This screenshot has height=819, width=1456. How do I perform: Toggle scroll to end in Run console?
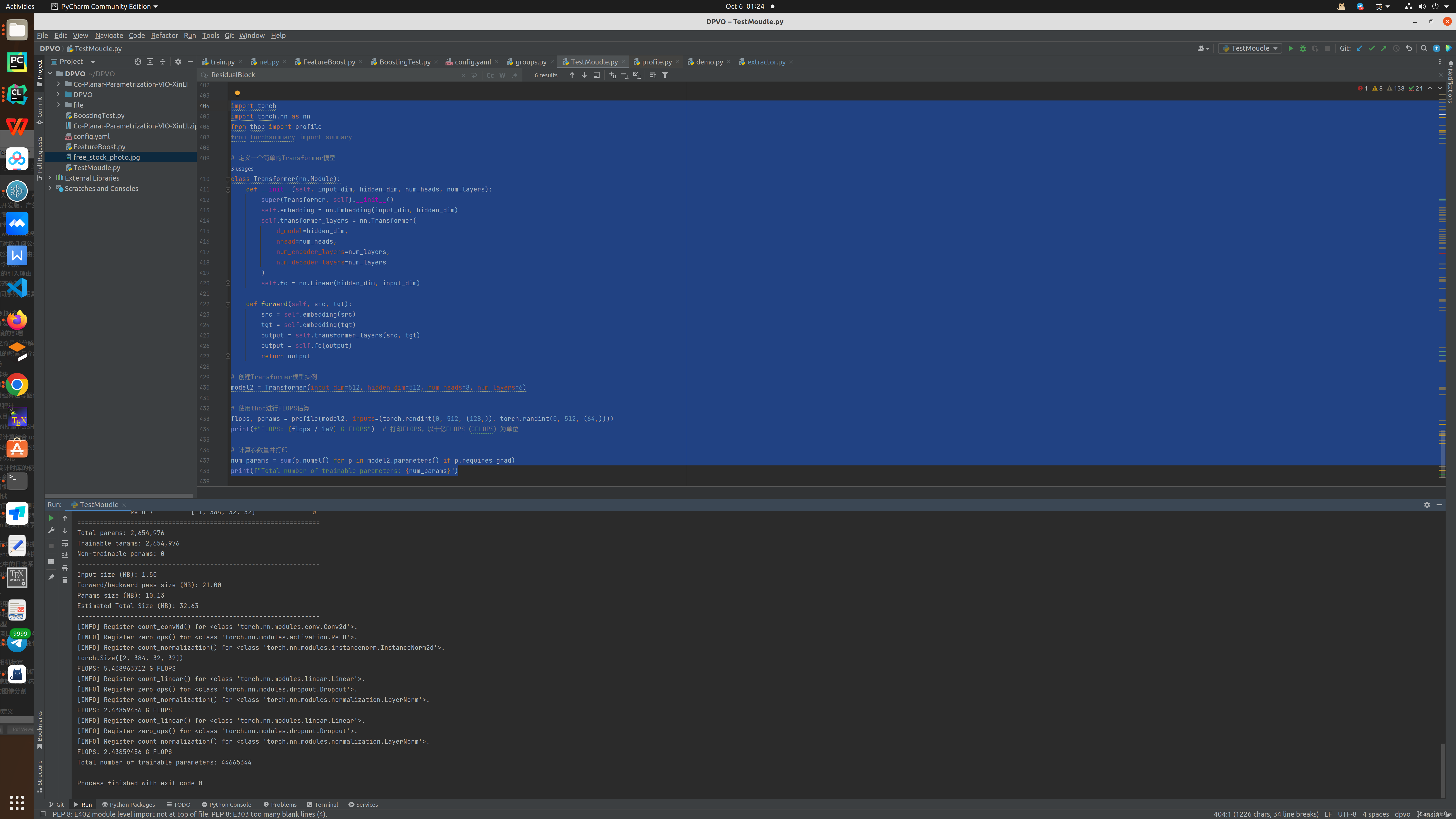(x=65, y=555)
